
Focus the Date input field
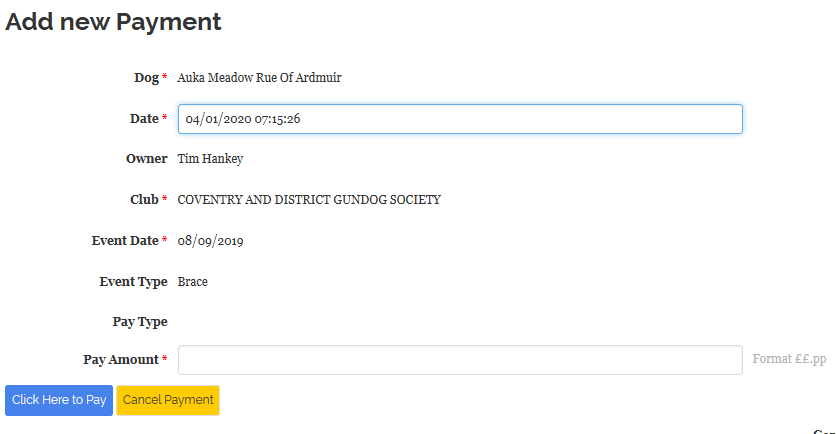(460, 119)
